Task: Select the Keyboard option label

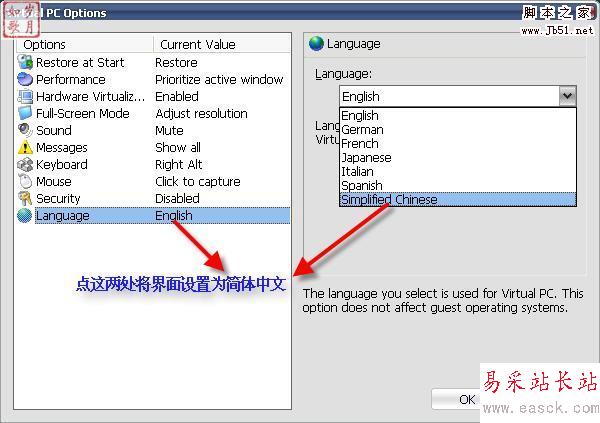Action: pos(62,165)
